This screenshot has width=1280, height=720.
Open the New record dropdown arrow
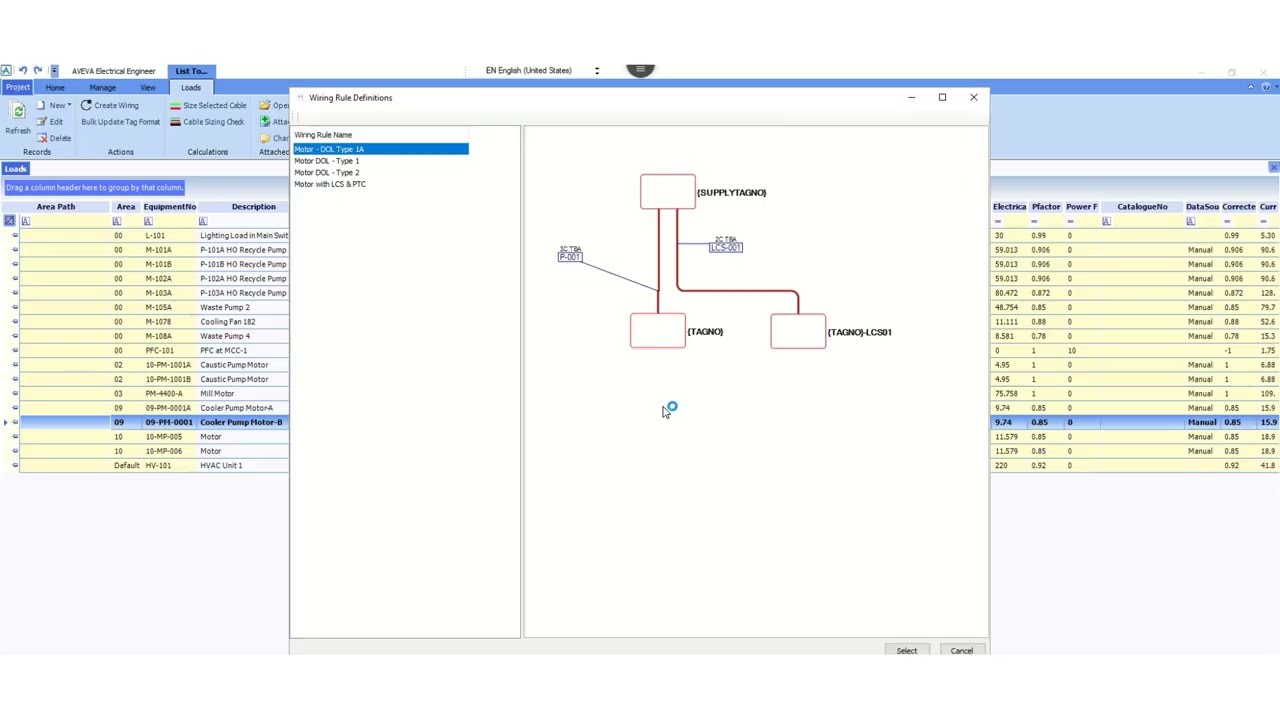pos(69,105)
